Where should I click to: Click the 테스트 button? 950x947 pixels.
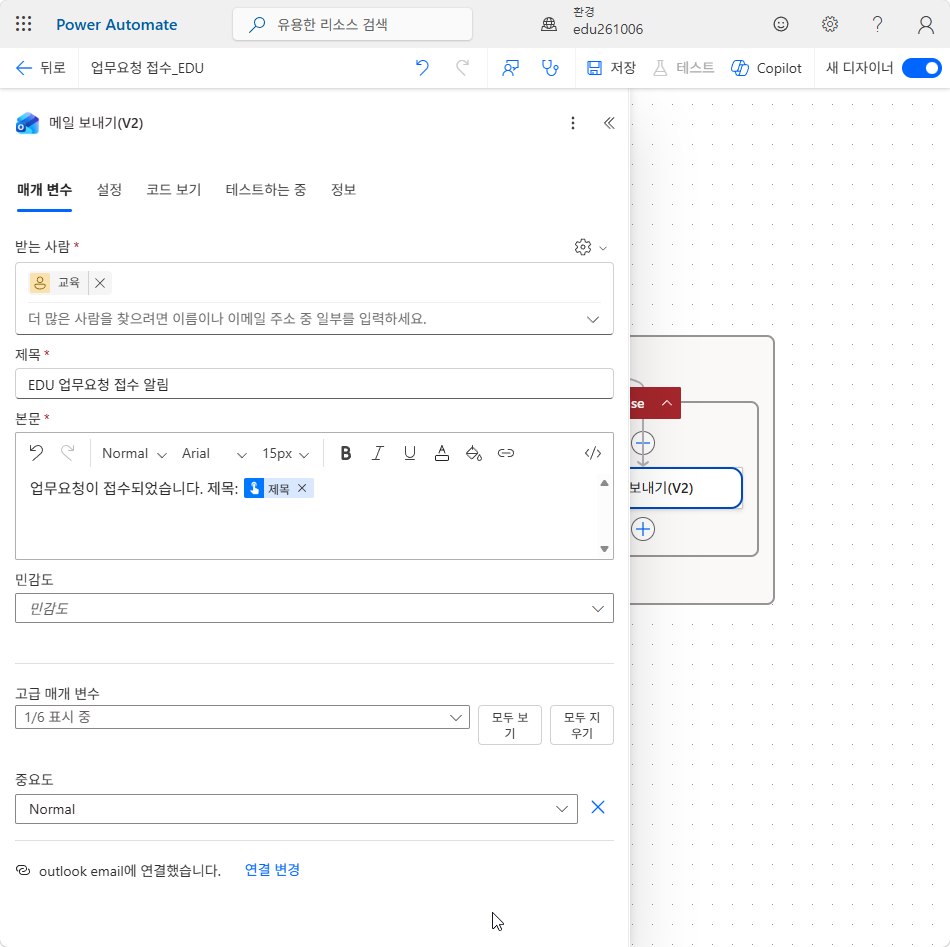[684, 68]
